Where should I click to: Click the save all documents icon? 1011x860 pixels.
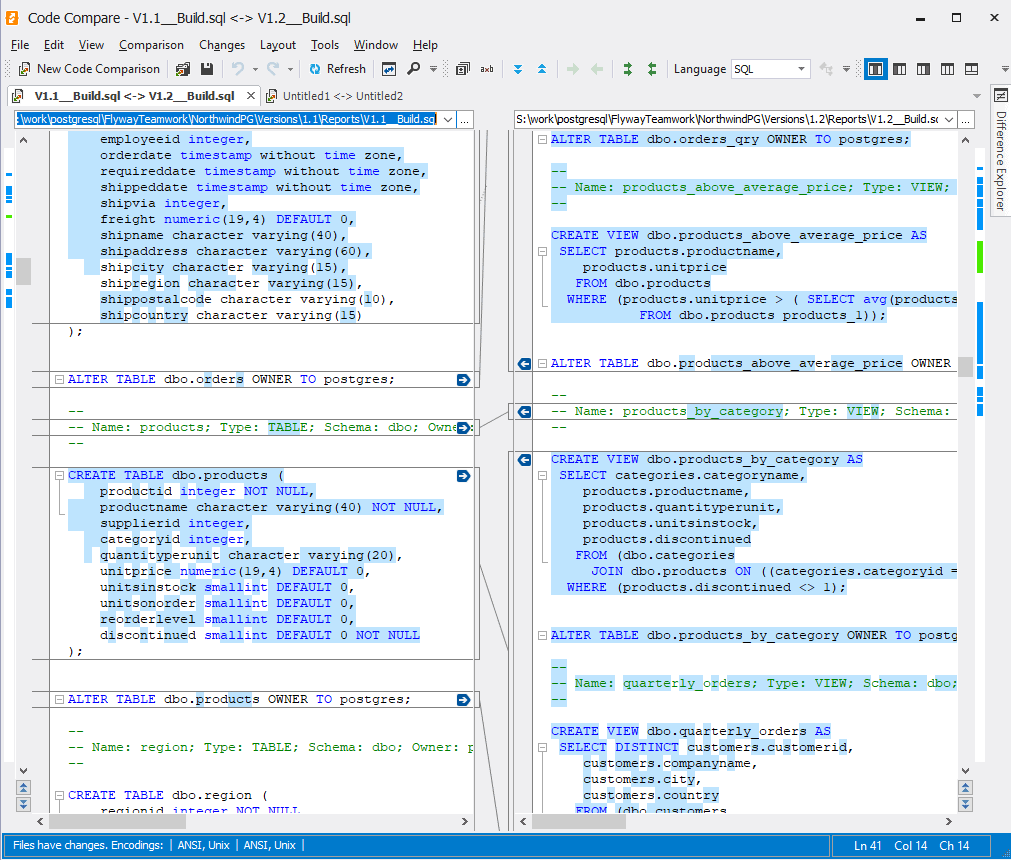click(x=183, y=69)
